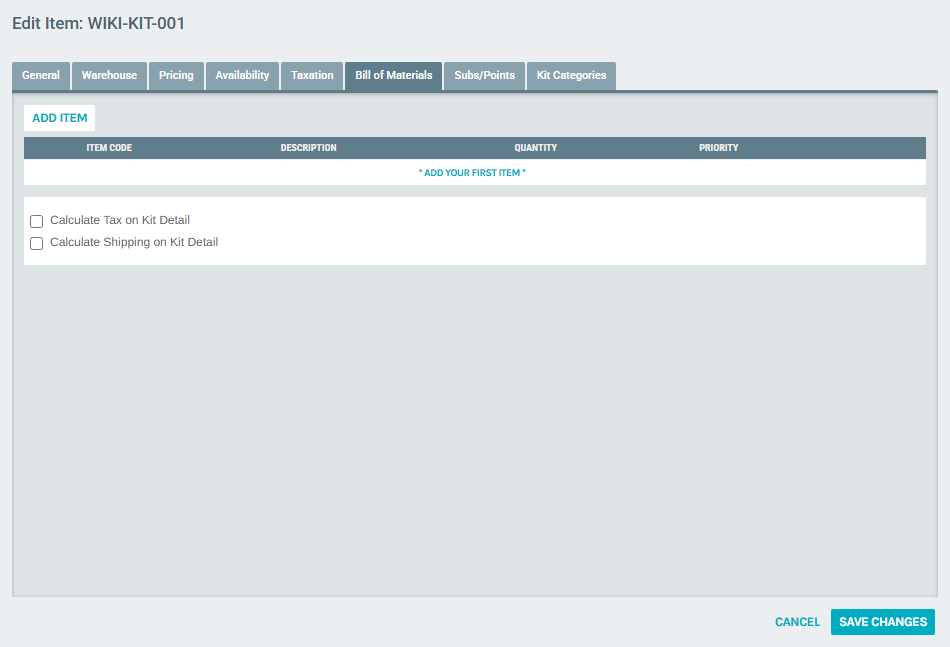
Task: Click the QUANTITY column header
Action: tap(536, 147)
